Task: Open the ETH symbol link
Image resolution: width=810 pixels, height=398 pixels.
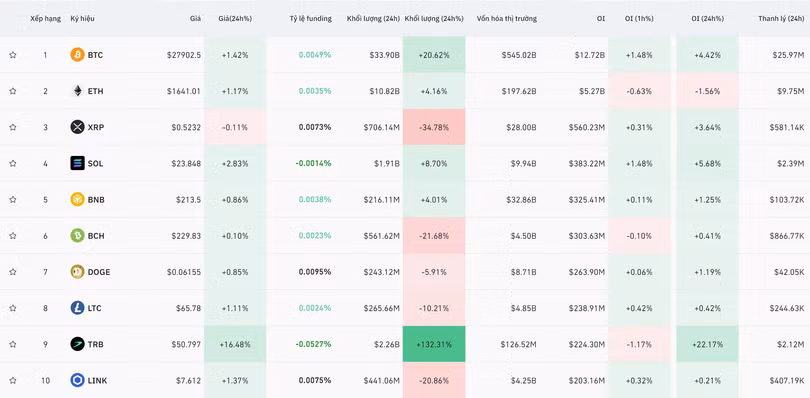Action: (x=95, y=91)
